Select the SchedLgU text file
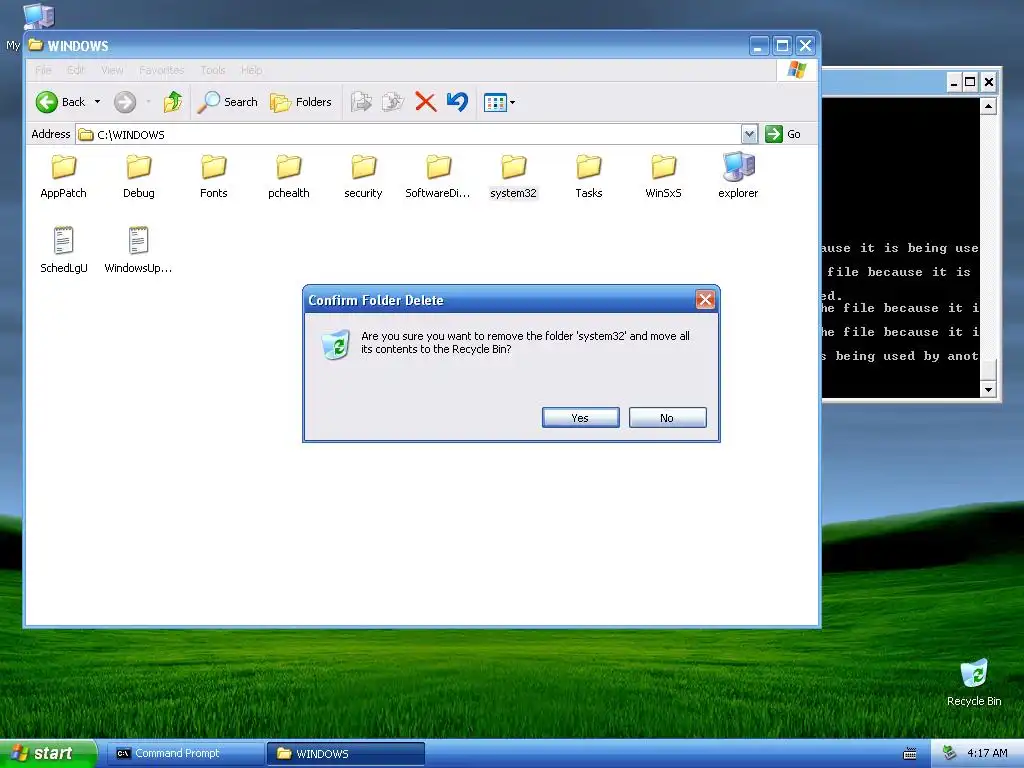The image size is (1024, 768). tap(63, 249)
